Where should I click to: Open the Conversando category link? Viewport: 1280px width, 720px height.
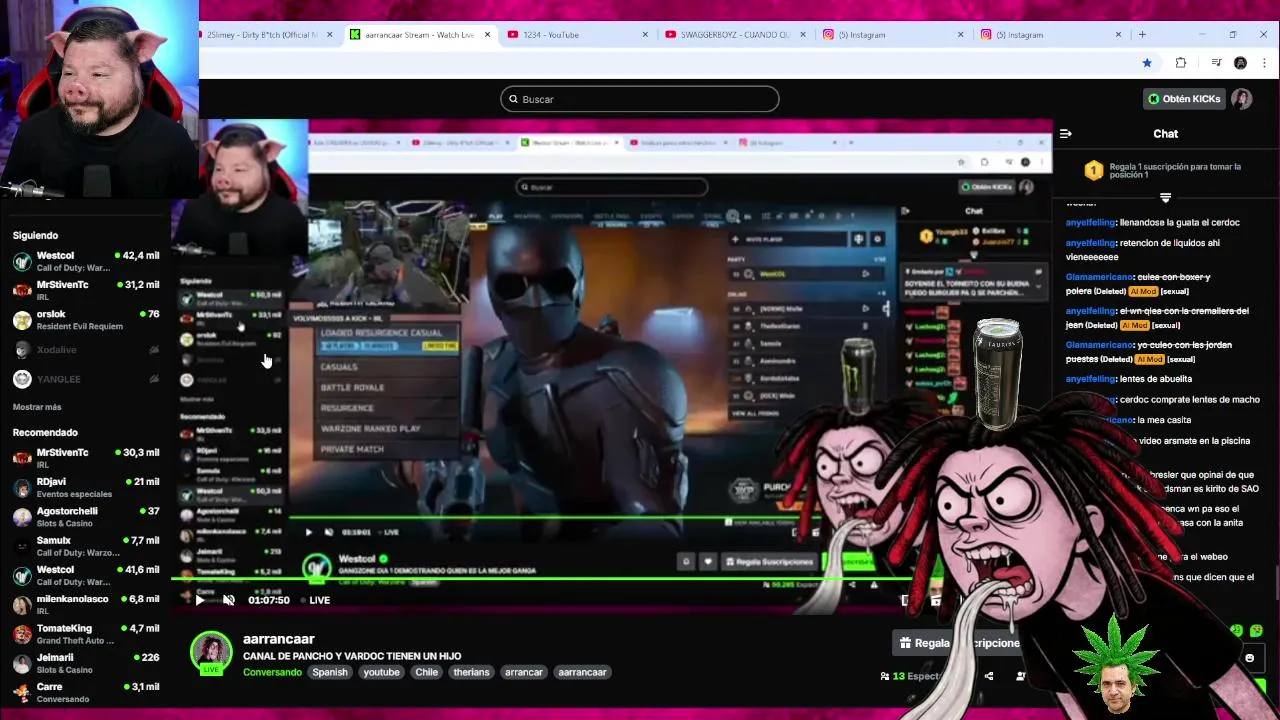272,672
